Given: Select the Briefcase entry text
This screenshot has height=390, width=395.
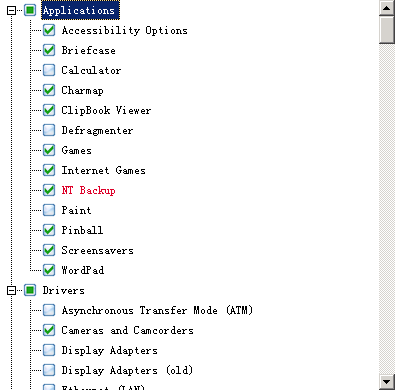Looking at the screenshot, I should tap(89, 50).
